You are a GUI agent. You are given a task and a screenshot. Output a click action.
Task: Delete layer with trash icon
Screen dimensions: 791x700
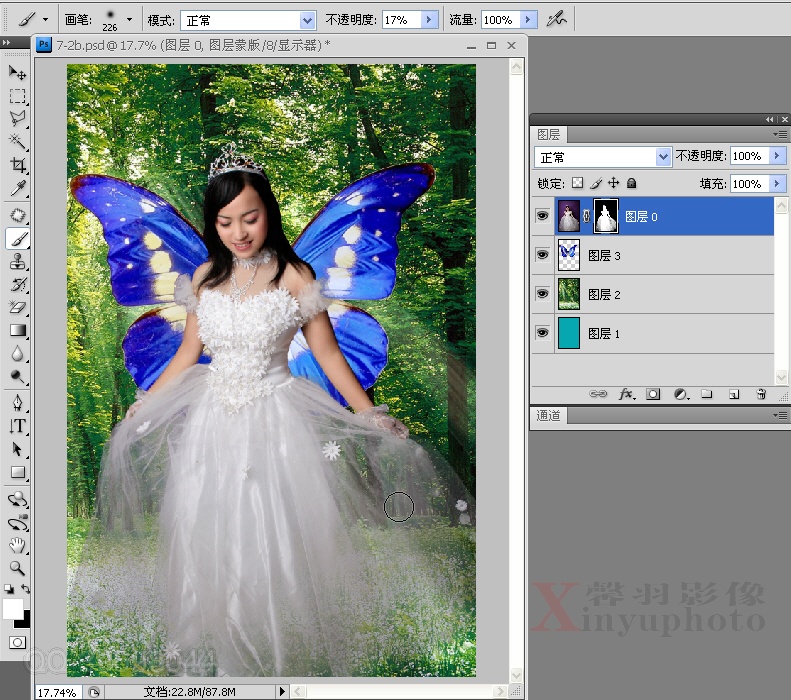pyautogui.click(x=761, y=394)
